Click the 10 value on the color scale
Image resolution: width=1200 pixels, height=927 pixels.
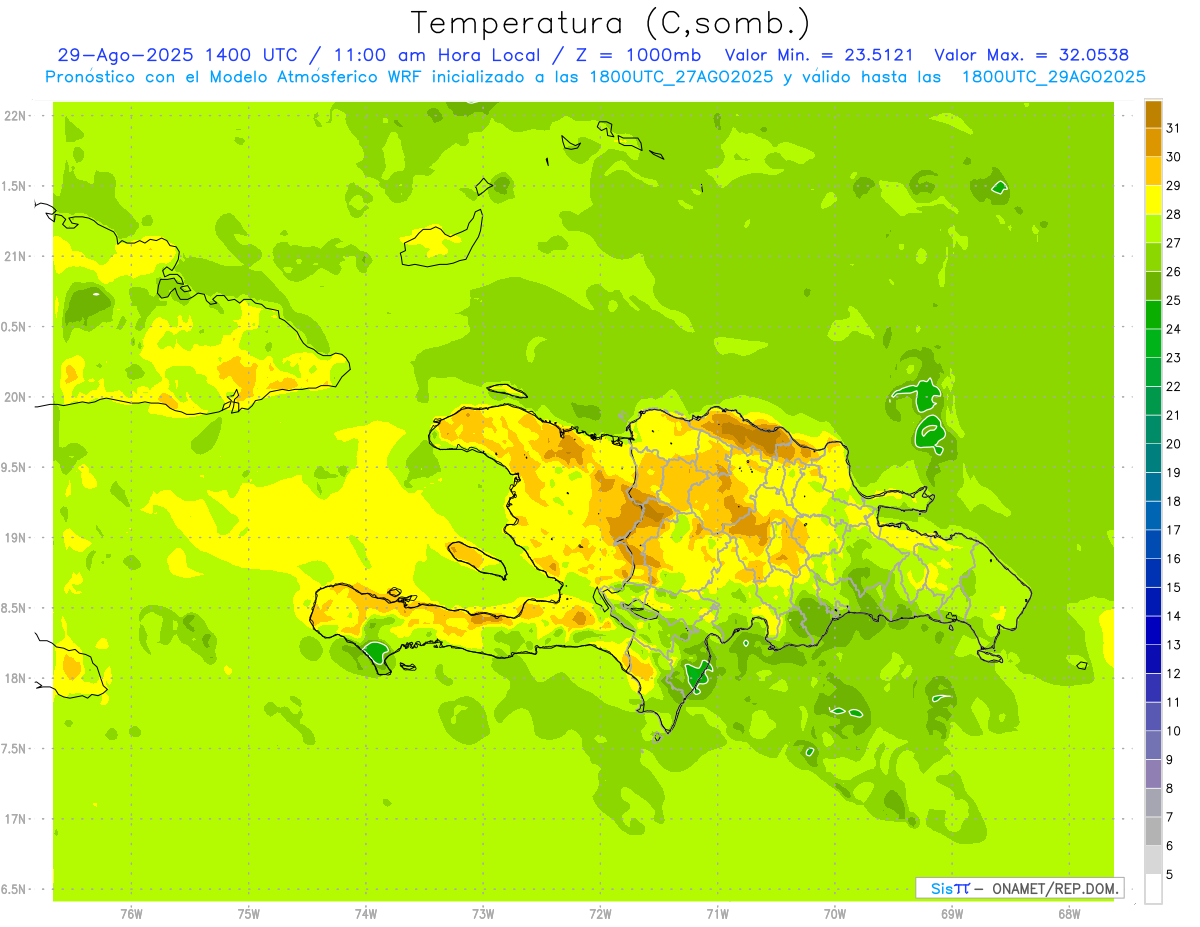[x=1174, y=731]
